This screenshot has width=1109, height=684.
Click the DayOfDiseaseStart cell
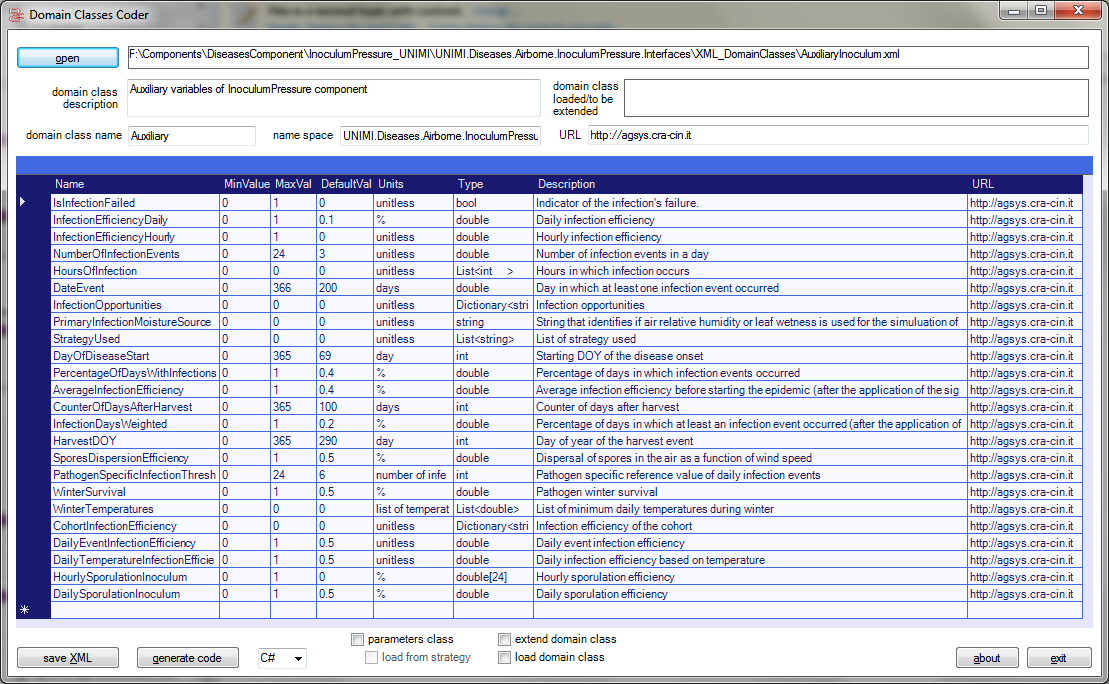(135, 356)
